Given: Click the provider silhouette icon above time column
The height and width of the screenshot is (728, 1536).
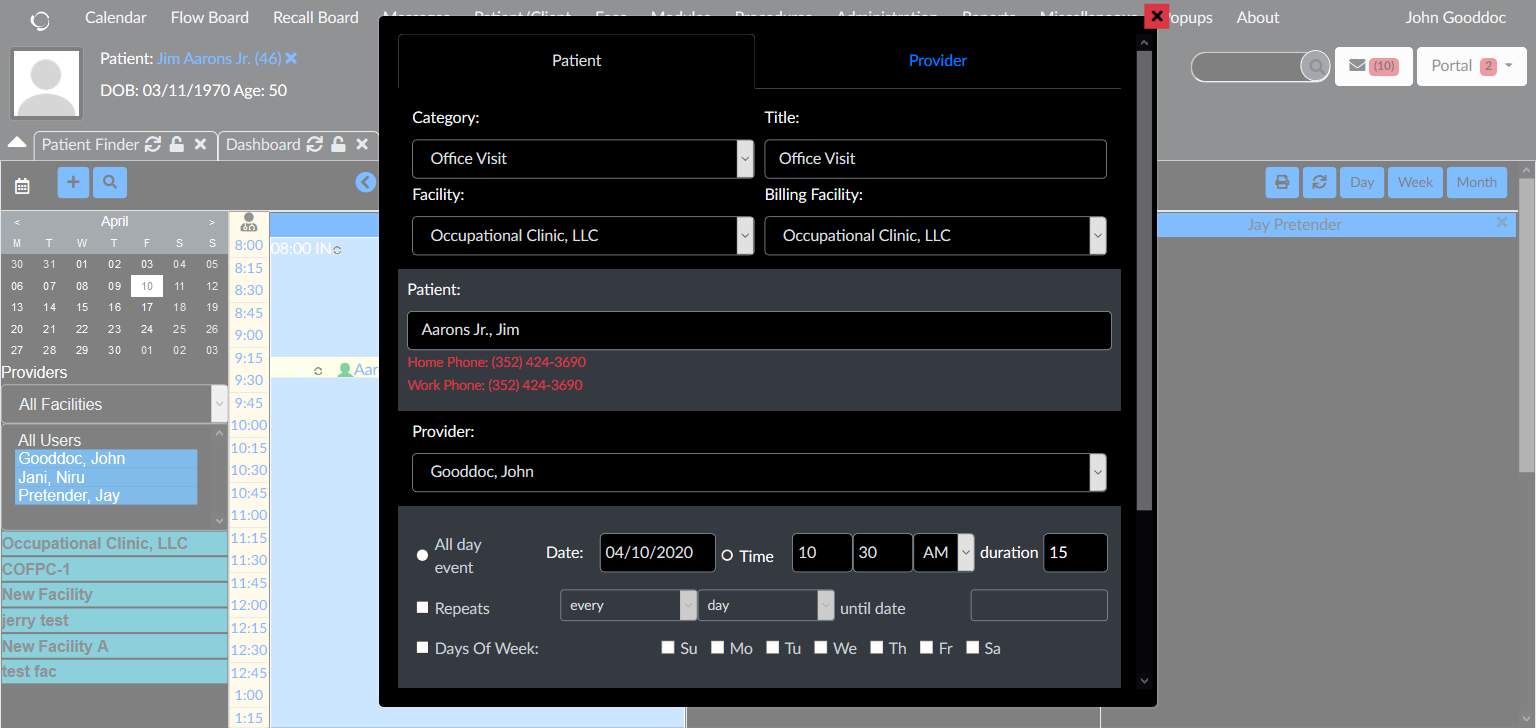Looking at the screenshot, I should (248, 222).
